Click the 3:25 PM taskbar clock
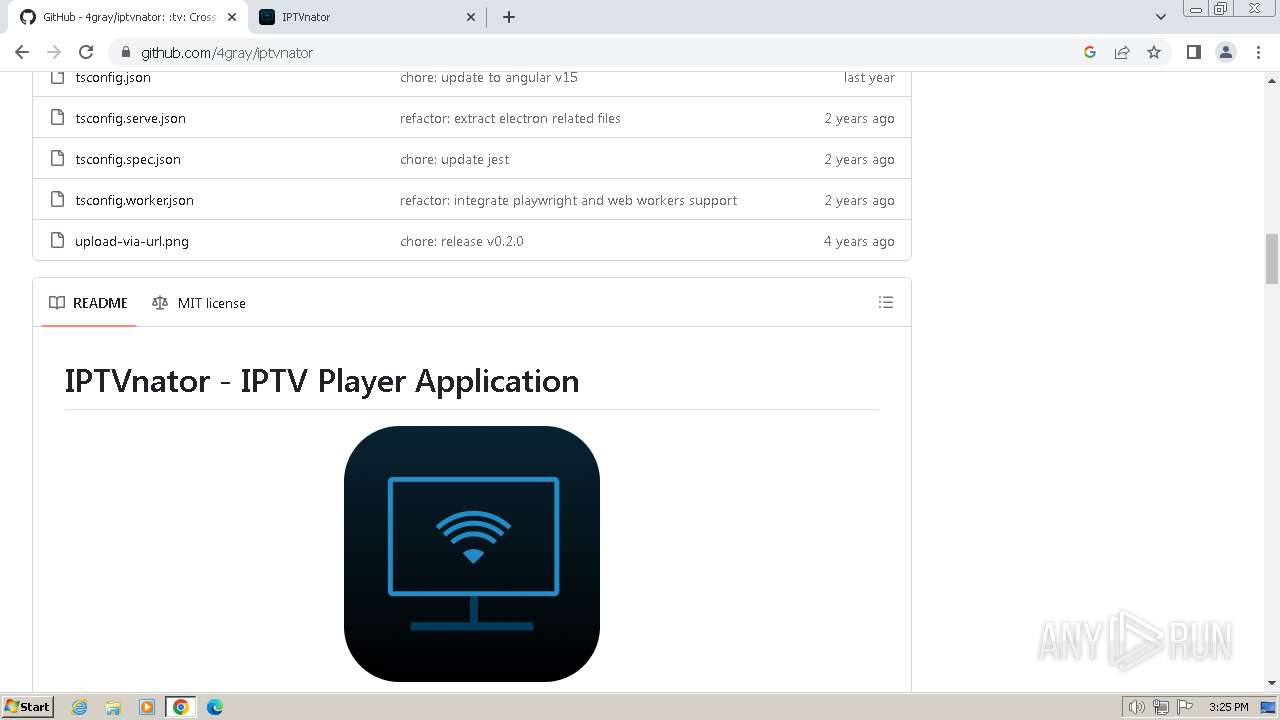 click(x=1229, y=707)
